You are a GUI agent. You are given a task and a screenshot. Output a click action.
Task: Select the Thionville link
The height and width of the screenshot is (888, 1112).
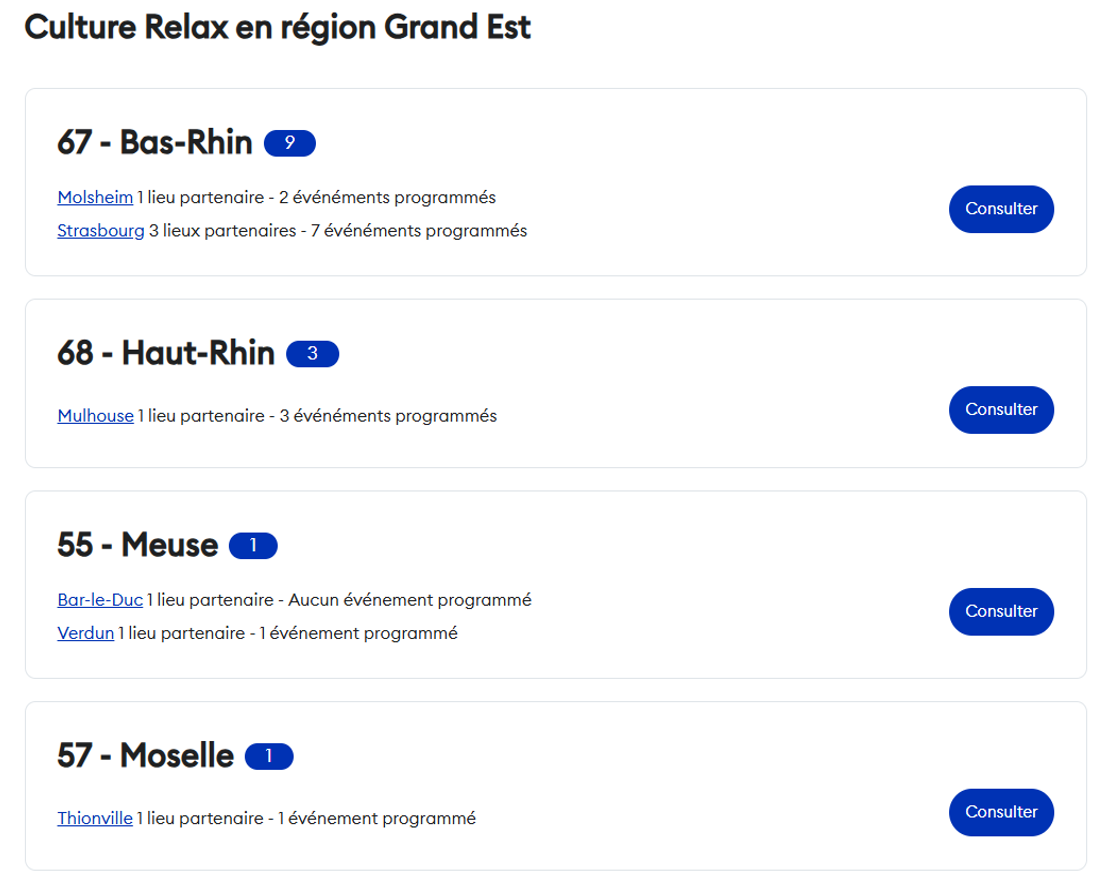coord(95,819)
